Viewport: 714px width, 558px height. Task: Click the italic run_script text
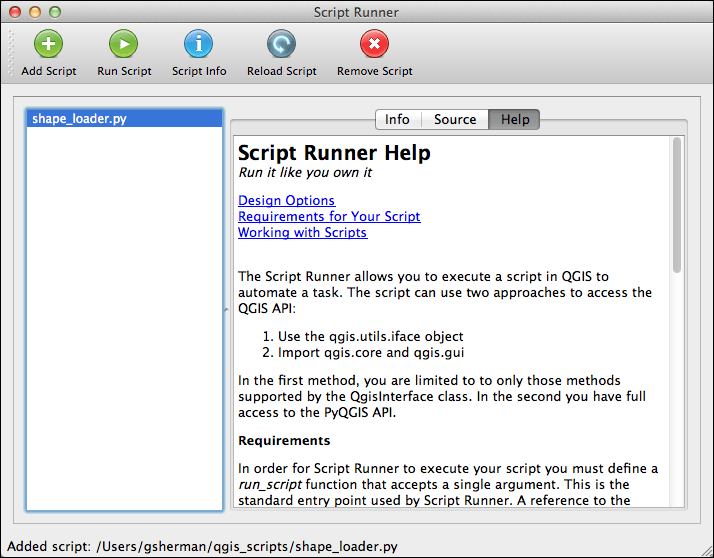tap(270, 485)
